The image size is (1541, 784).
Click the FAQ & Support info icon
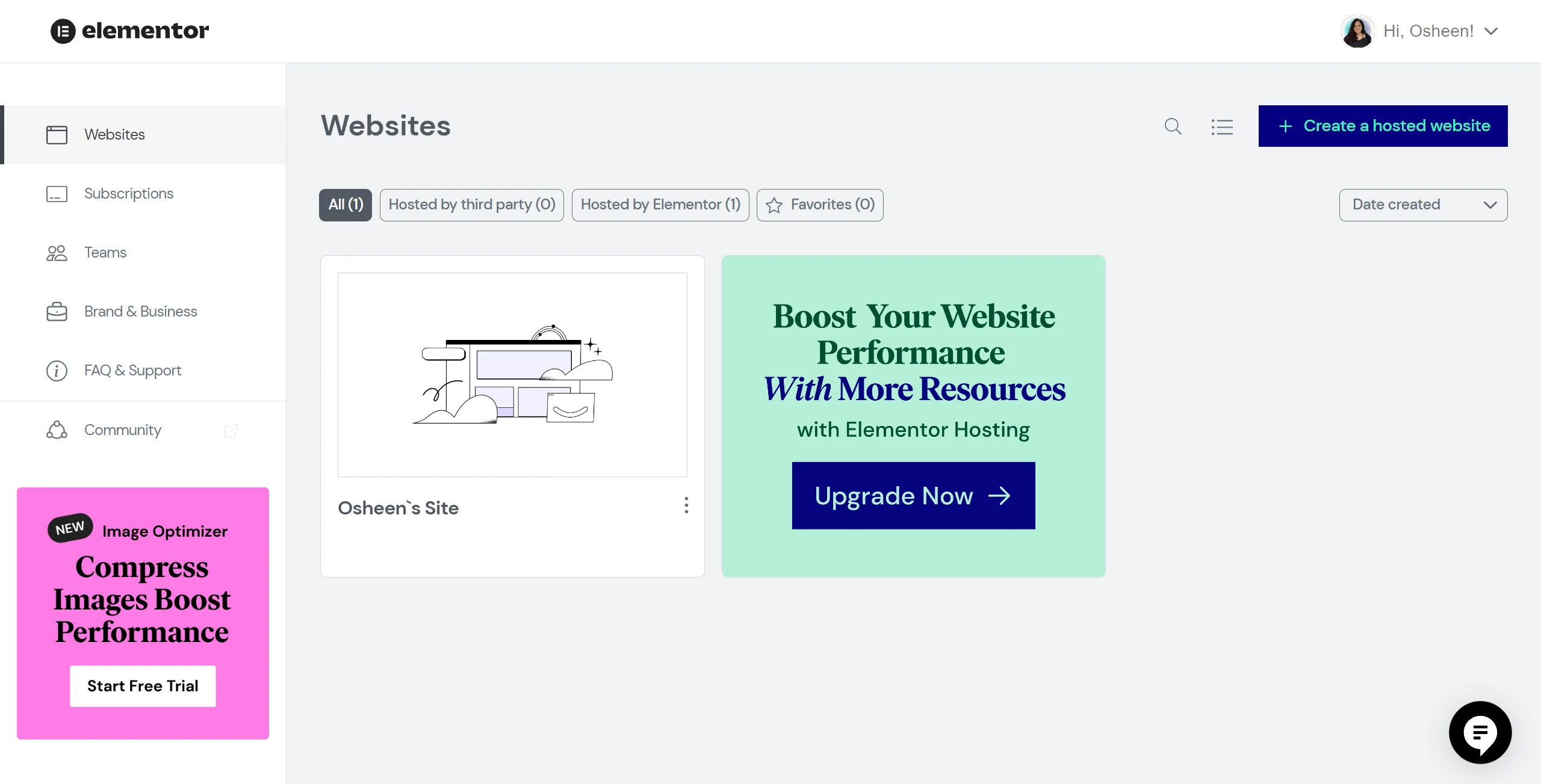click(57, 371)
